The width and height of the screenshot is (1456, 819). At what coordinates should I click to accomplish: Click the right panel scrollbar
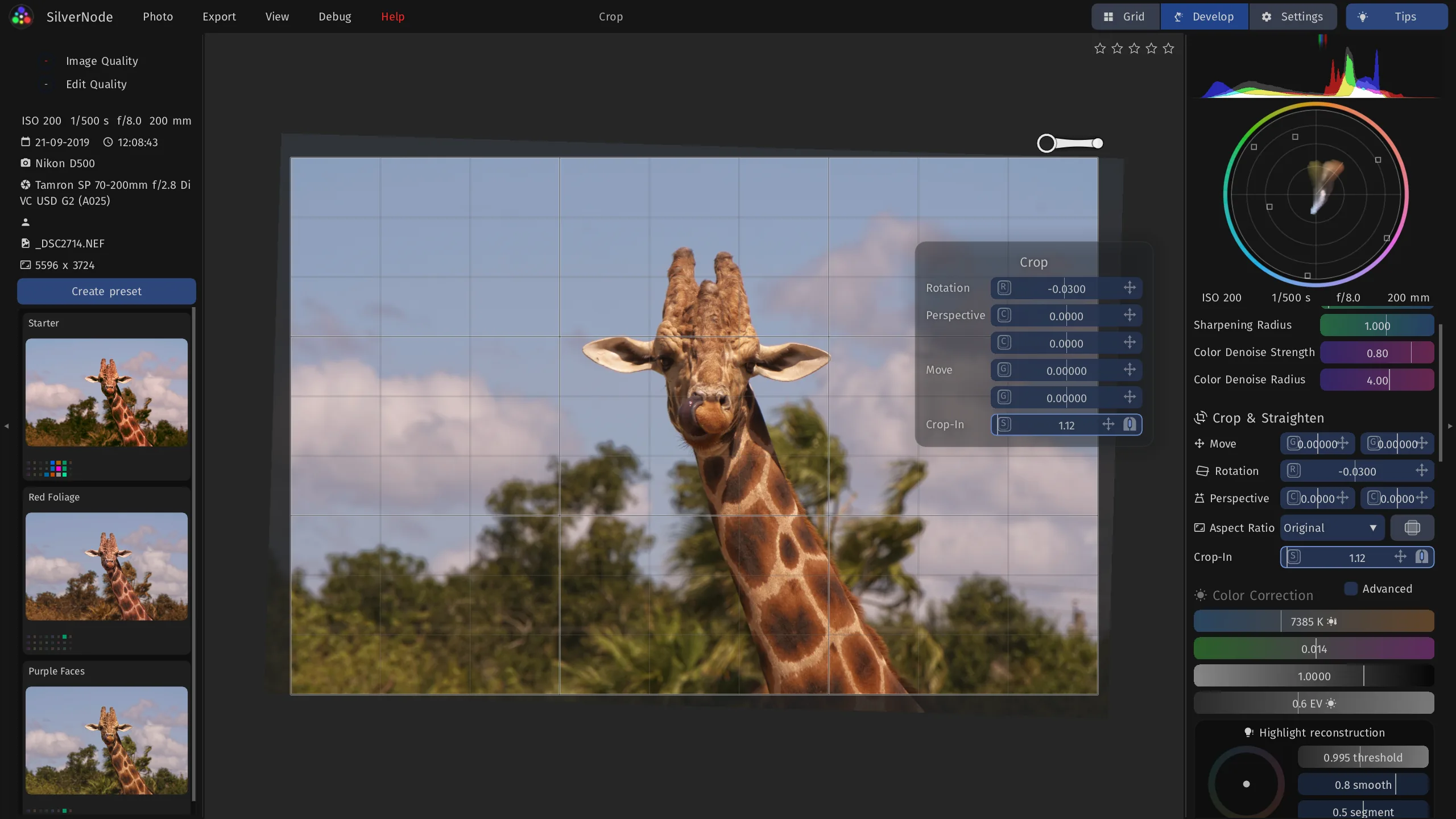point(1440,392)
